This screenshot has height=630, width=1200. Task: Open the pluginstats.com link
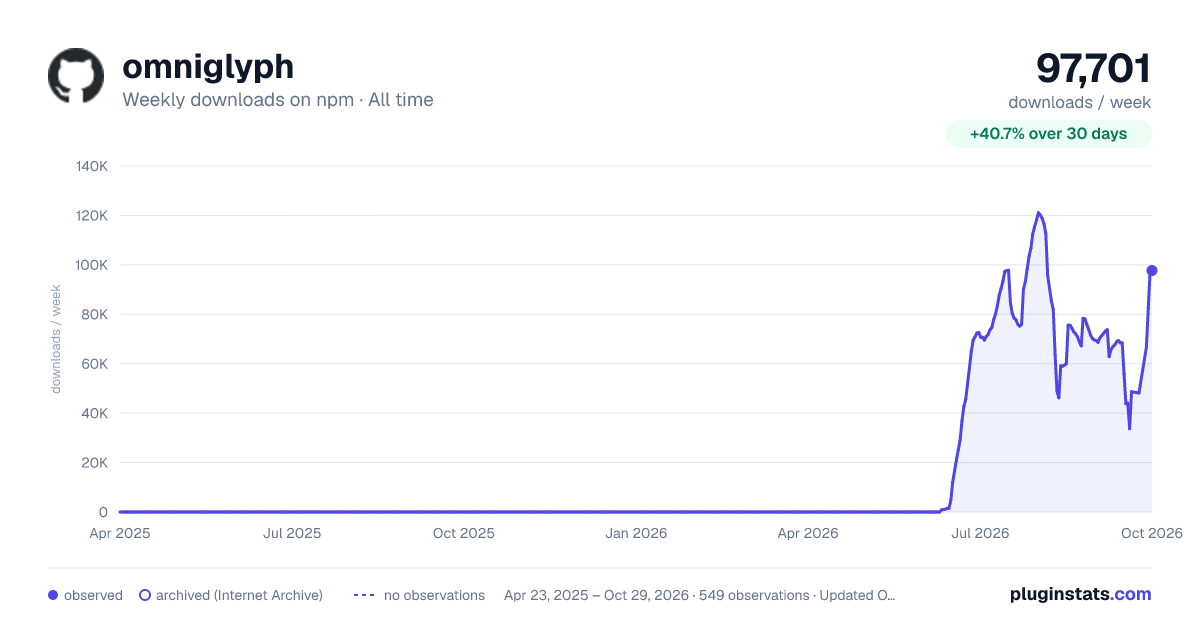[1081, 594]
